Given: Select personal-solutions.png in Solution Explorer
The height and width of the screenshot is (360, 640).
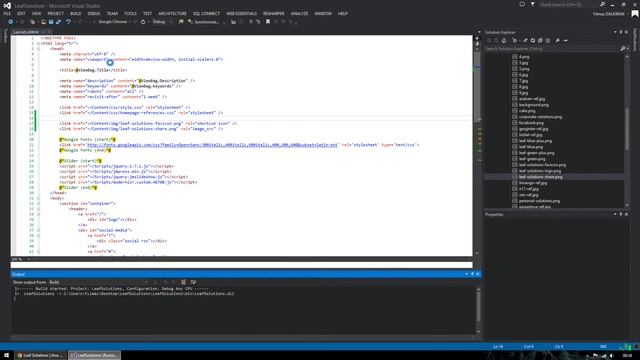Looking at the screenshot, I should 539,201.
